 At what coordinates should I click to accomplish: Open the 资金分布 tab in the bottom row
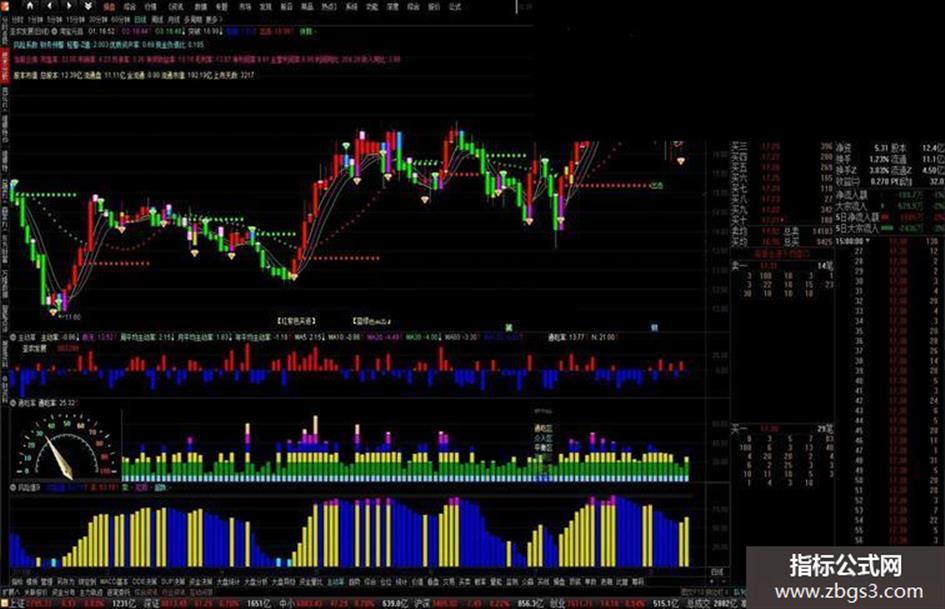click(x=64, y=593)
